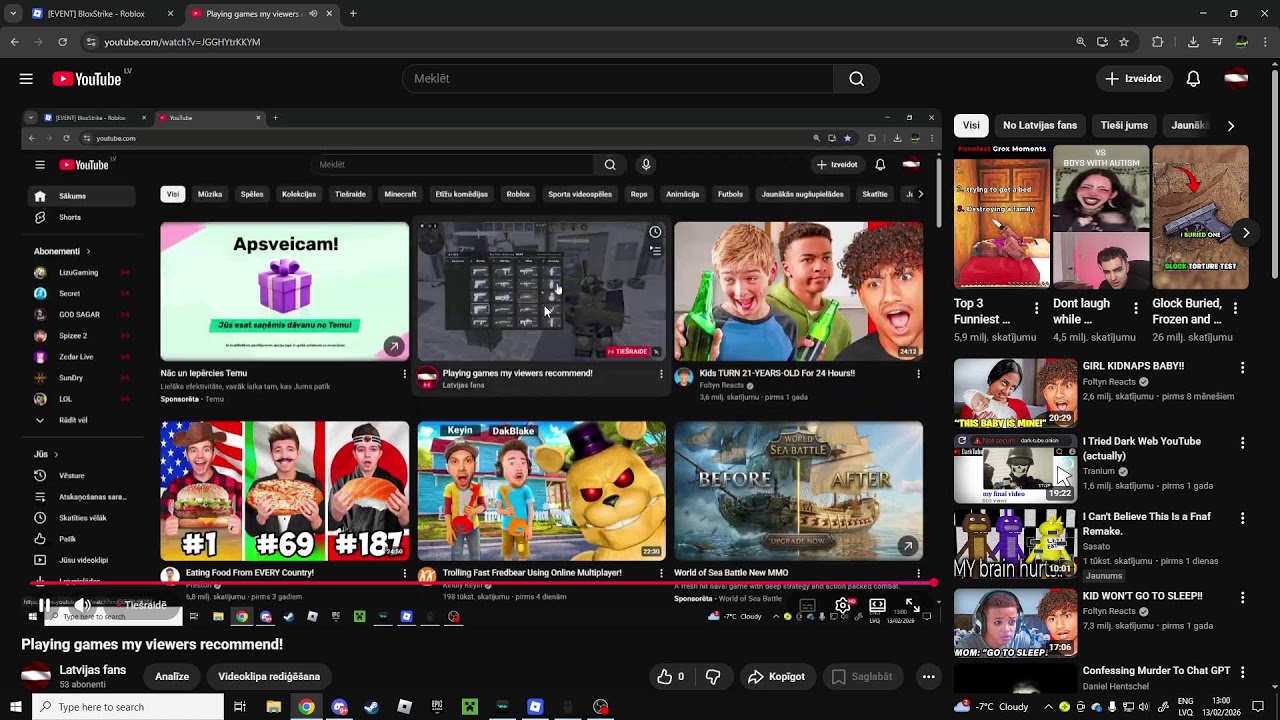
Task: Click Windows Type here to search box
Action: click(x=128, y=707)
